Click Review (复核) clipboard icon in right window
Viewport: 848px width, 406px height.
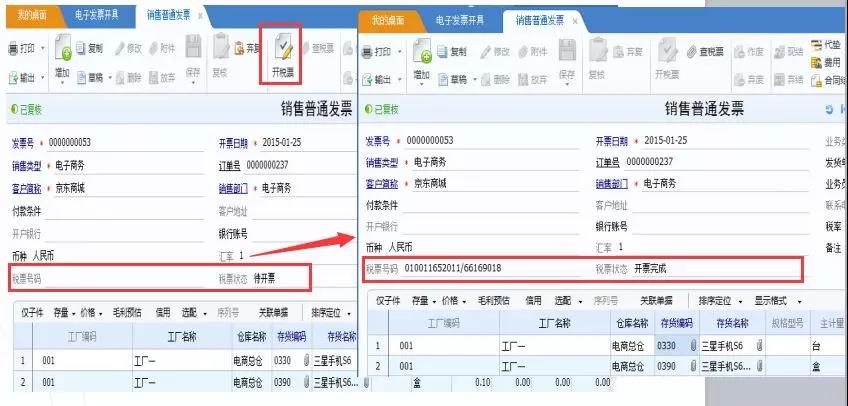(597, 50)
